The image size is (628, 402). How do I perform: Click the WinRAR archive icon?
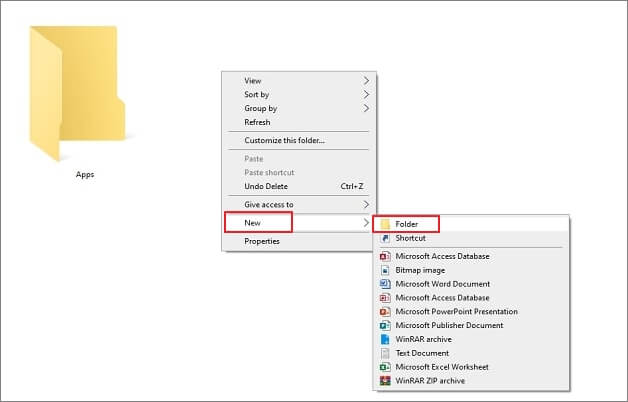(385, 339)
